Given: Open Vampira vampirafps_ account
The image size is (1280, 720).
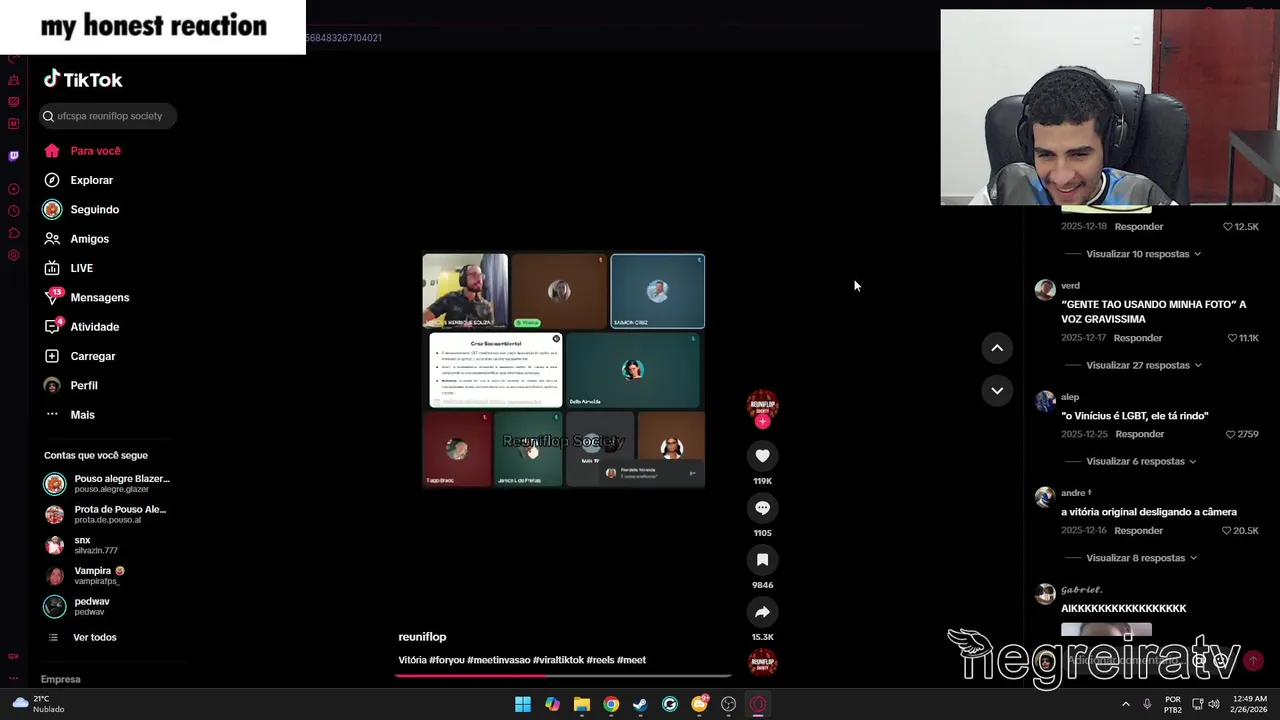Looking at the screenshot, I should [x=85, y=576].
